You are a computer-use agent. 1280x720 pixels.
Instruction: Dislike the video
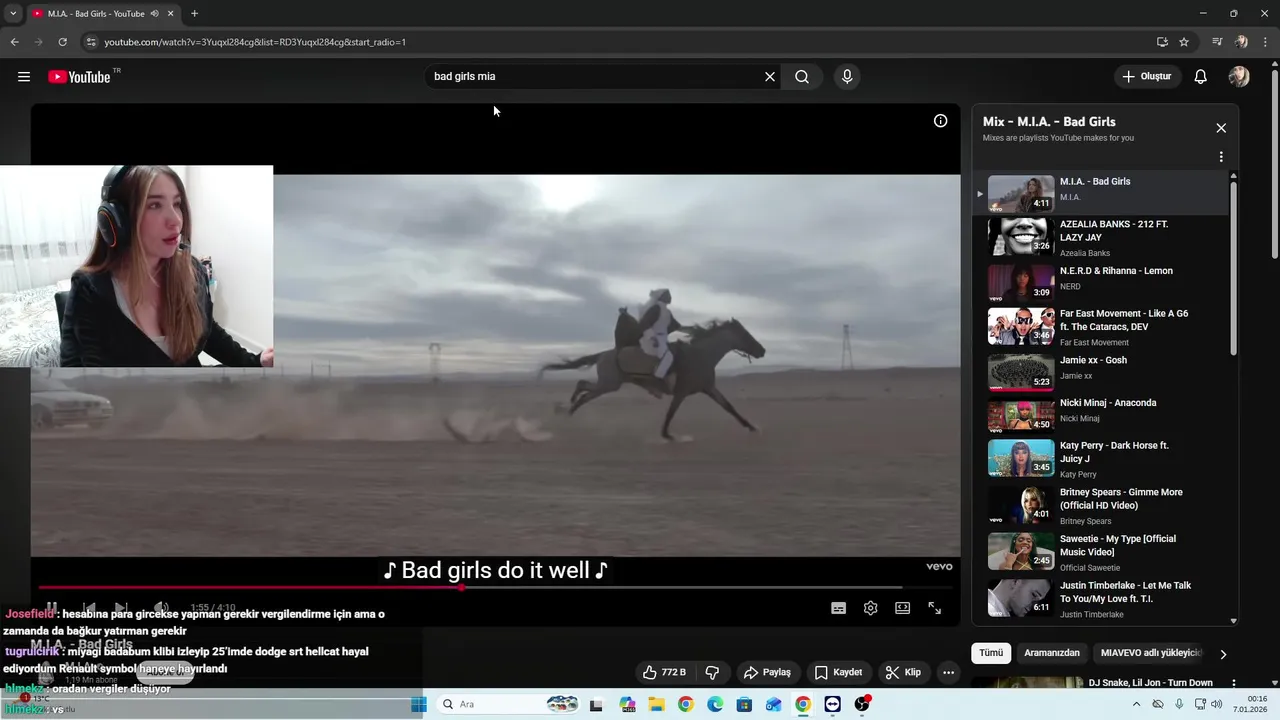pos(712,672)
